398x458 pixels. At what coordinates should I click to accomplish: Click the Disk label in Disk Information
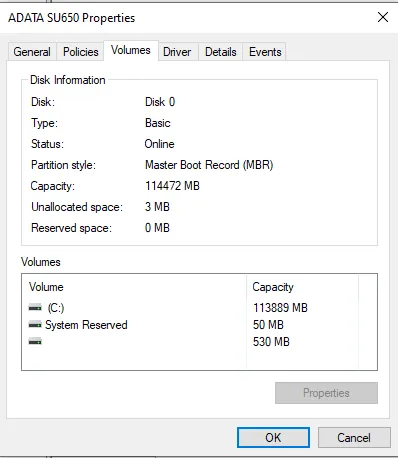pyautogui.click(x=43, y=102)
